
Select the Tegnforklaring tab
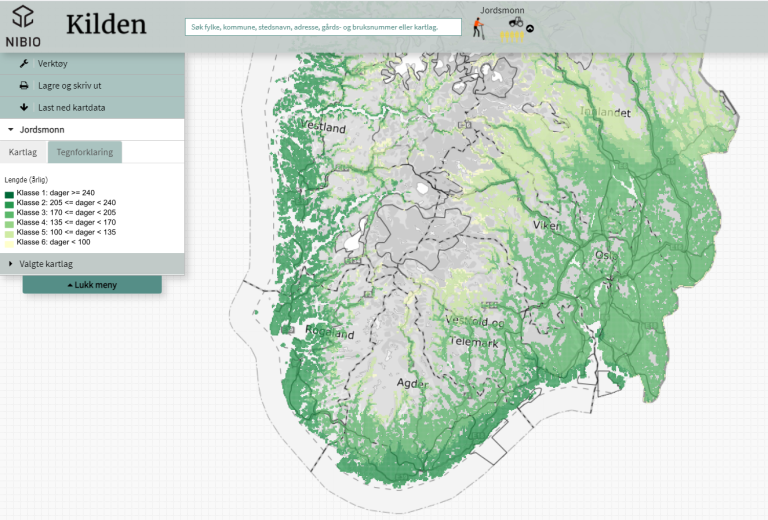click(85, 152)
